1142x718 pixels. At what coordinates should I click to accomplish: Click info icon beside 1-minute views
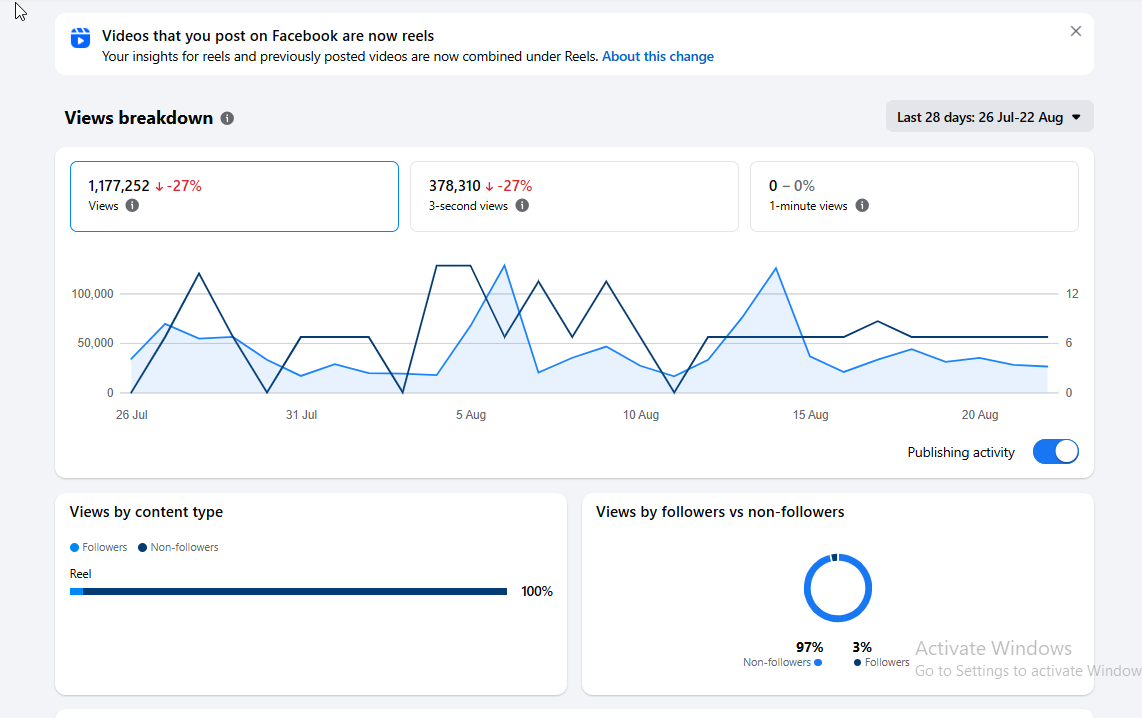862,205
